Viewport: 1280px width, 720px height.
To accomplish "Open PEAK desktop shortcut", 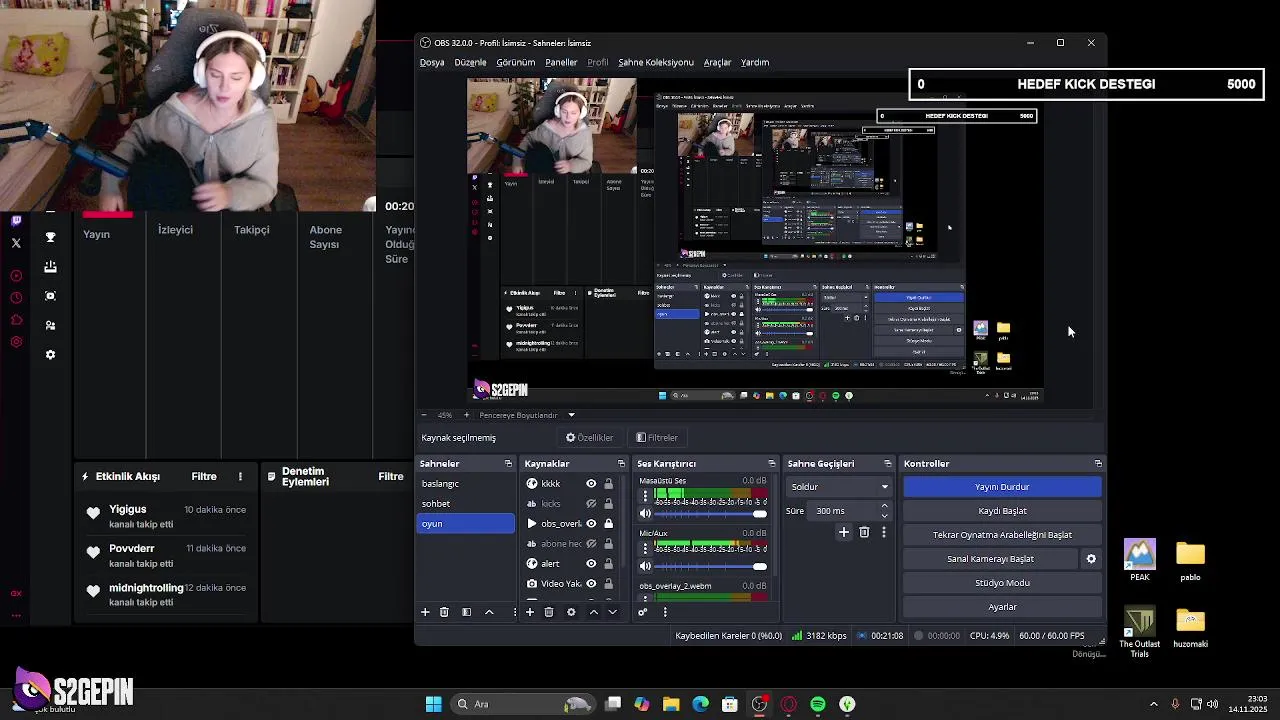I will tap(1140, 560).
